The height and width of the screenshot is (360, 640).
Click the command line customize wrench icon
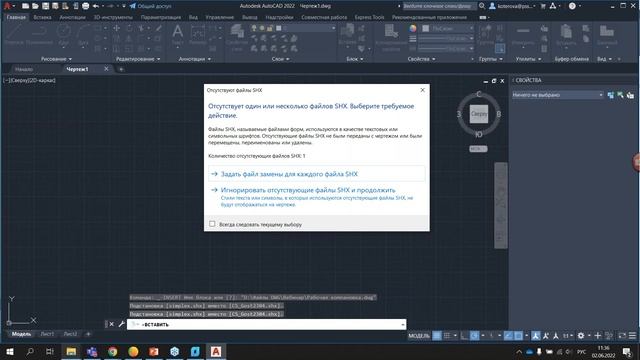click(121, 324)
